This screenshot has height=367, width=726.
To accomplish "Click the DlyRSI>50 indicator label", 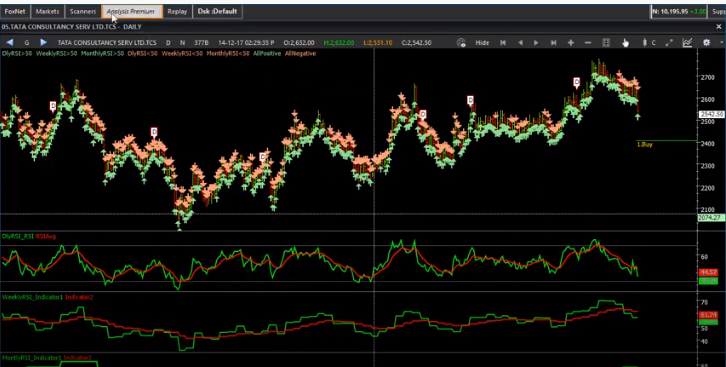I will (17, 54).
